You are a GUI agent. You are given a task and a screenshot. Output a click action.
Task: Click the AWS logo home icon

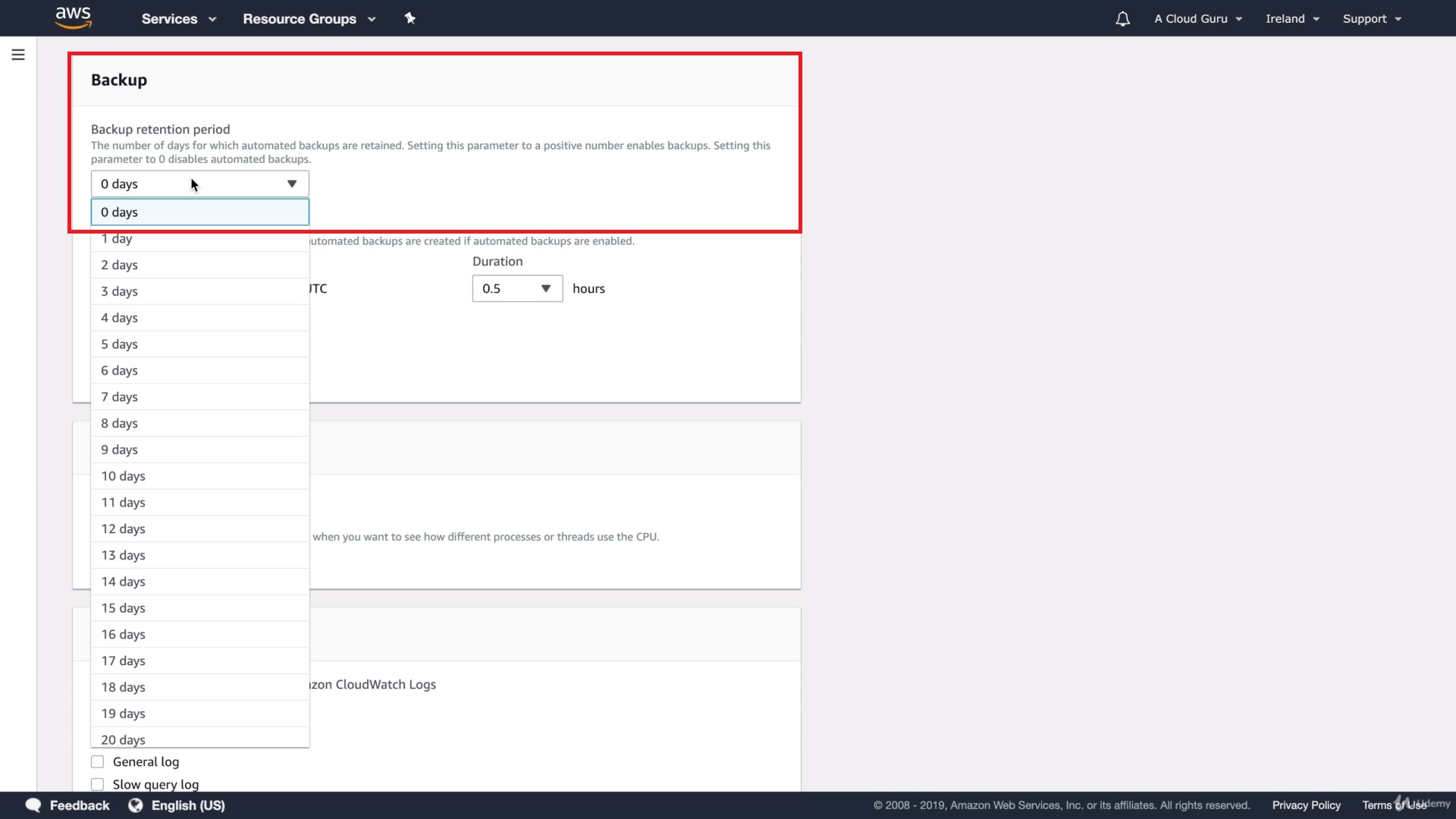(74, 17)
